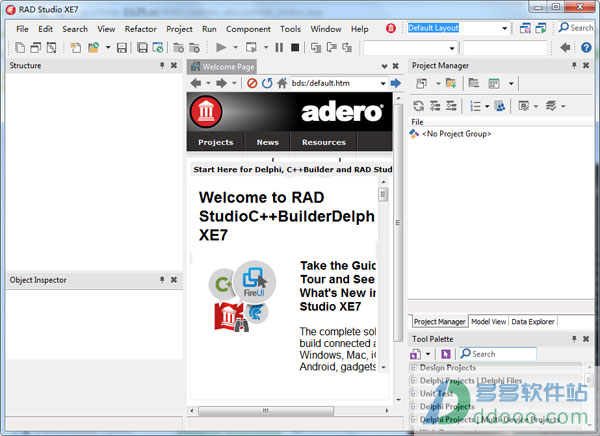Close the Welcome Page tab
600x436 pixels.
pos(396,66)
